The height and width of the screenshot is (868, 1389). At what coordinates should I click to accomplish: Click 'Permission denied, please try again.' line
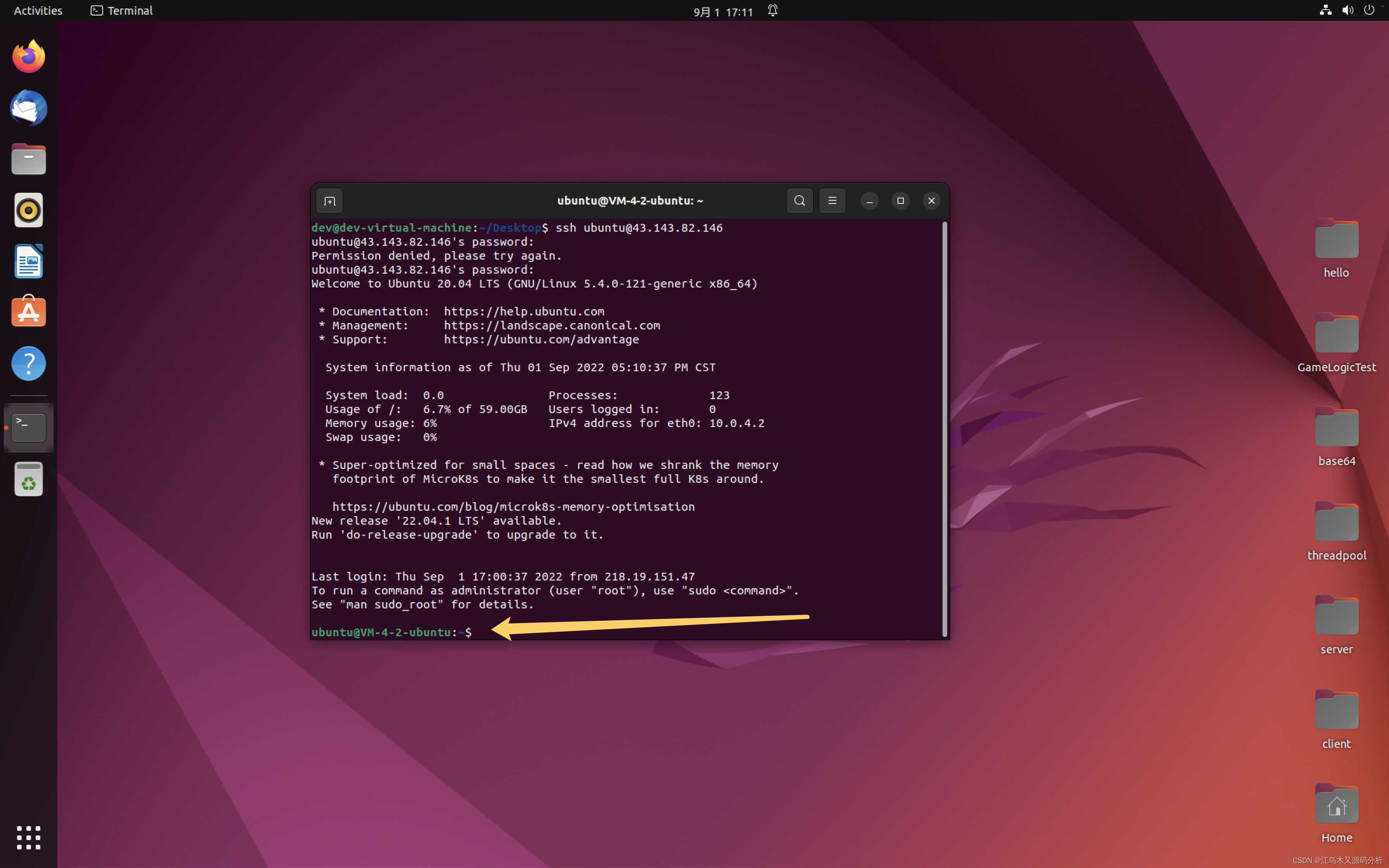pyautogui.click(x=436, y=255)
